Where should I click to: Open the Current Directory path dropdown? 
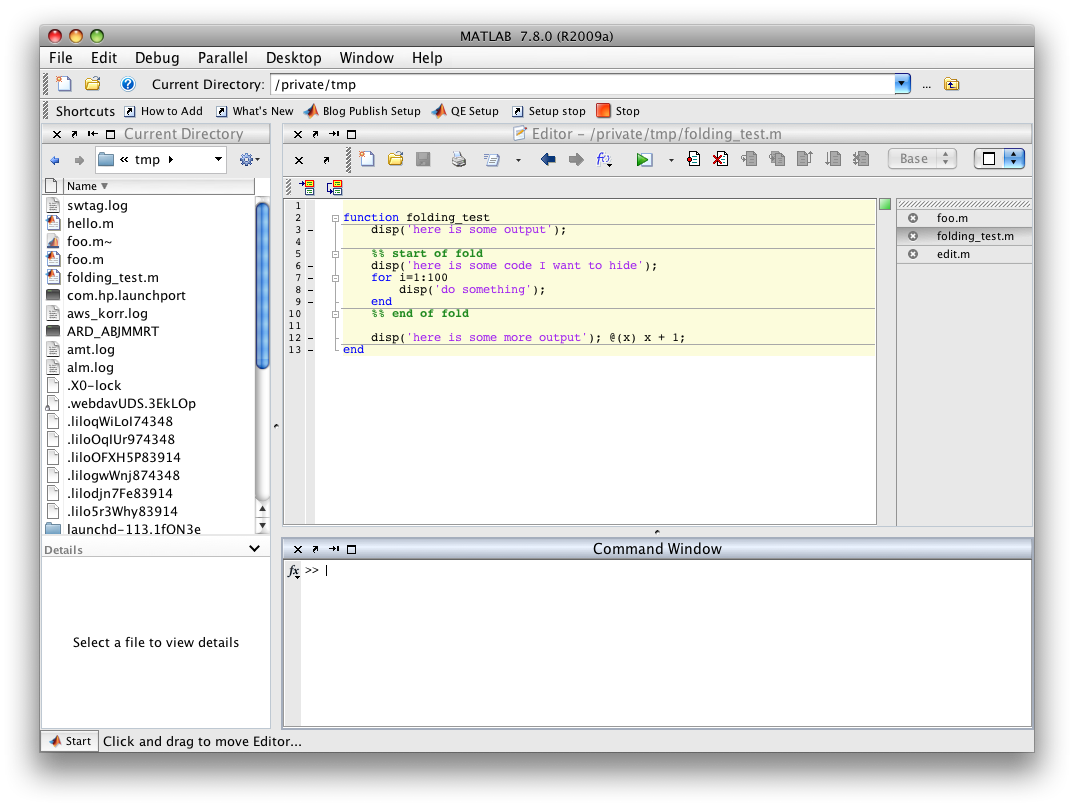click(902, 85)
